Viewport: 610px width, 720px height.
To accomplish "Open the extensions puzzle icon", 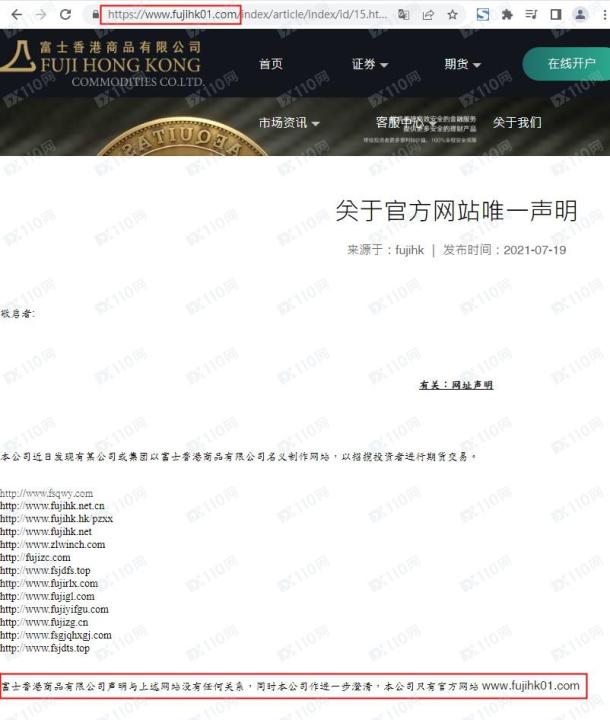I will [507, 15].
